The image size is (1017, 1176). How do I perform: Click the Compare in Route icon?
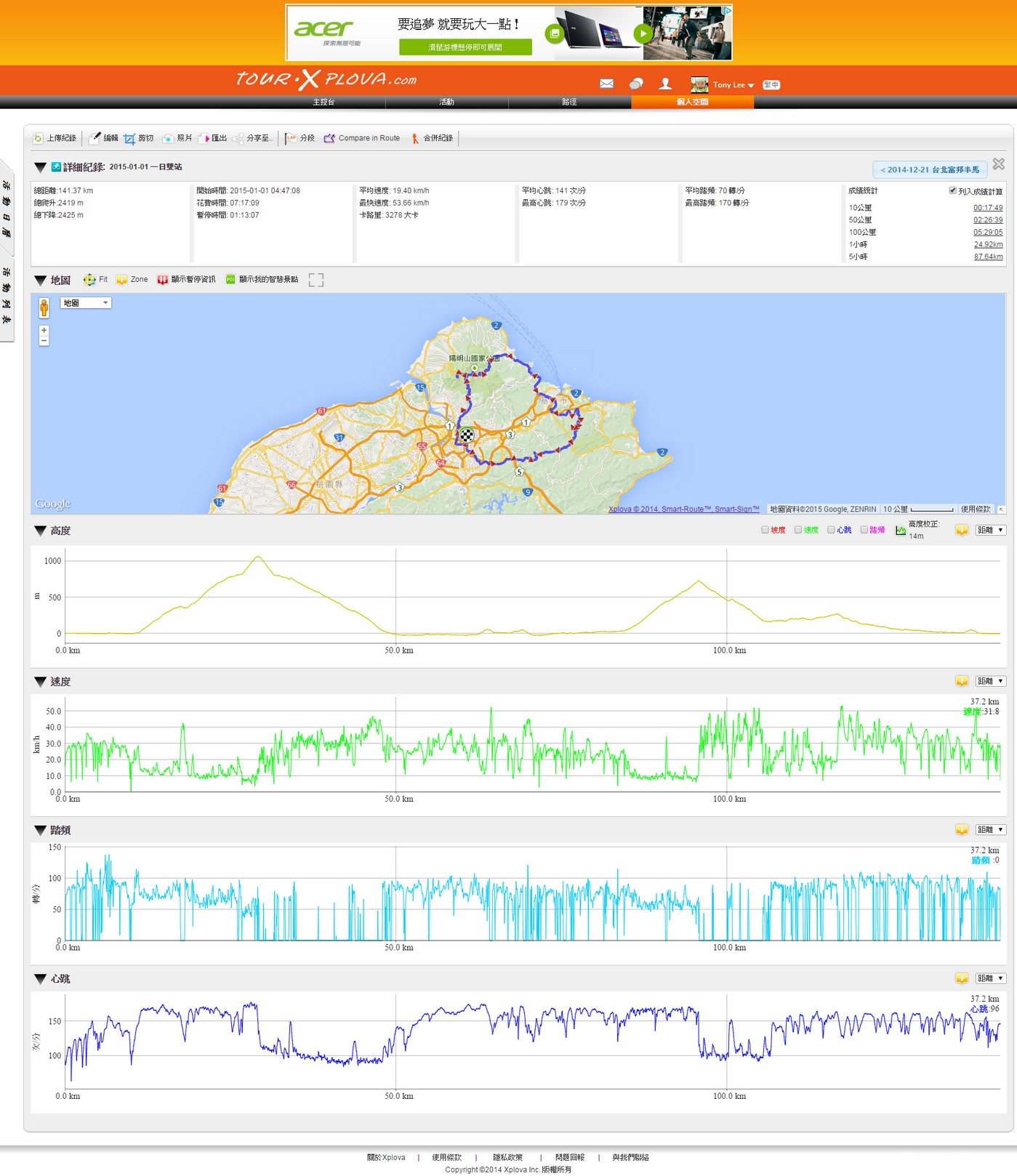[329, 138]
